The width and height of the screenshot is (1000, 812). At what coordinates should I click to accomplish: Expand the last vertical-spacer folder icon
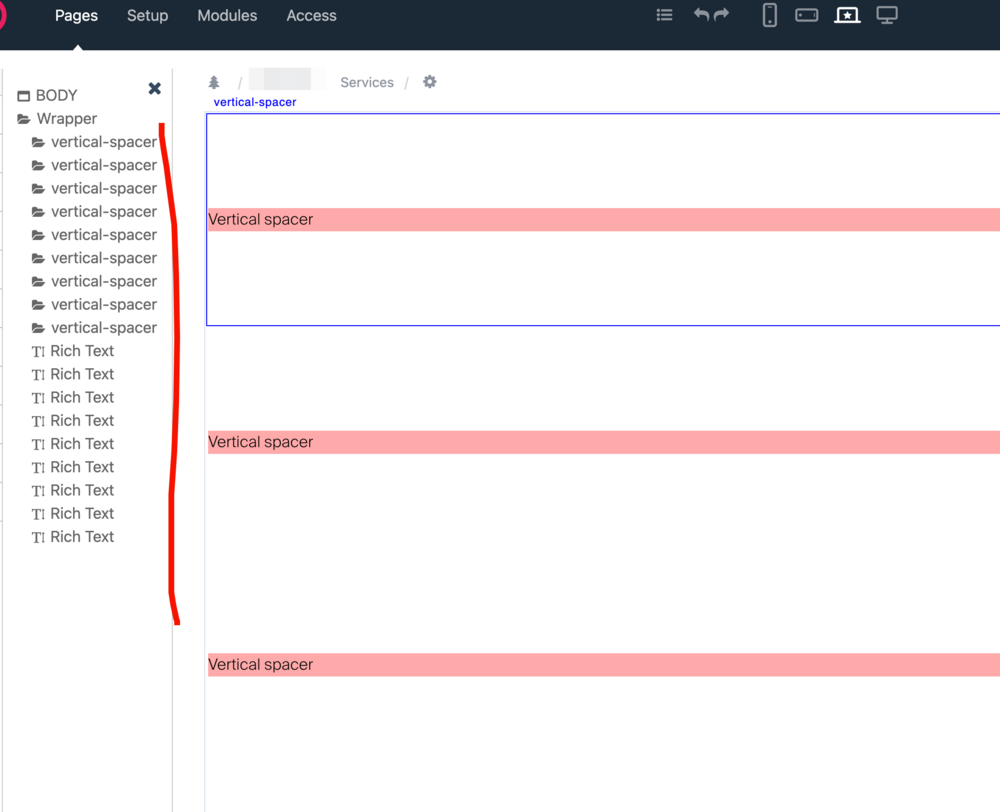38,328
